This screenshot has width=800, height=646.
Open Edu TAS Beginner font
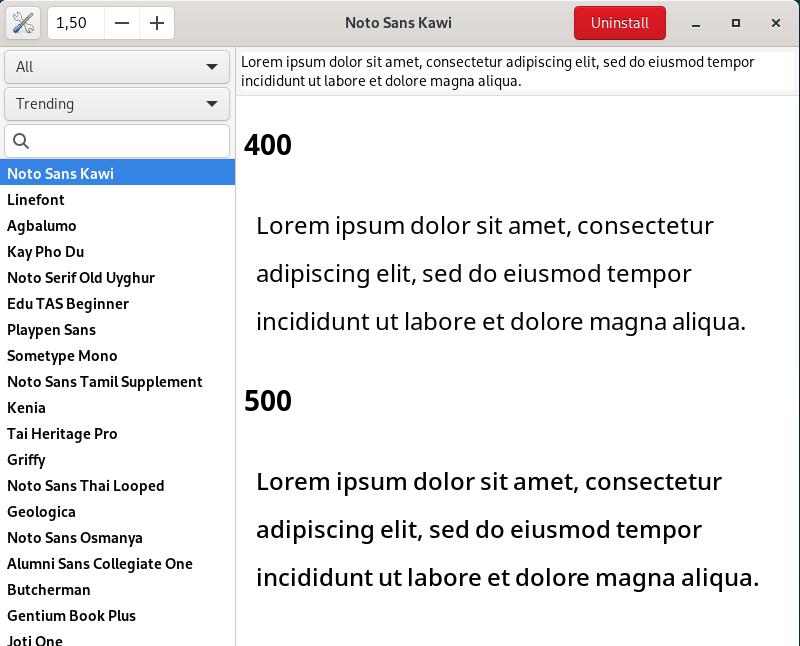tap(117, 304)
